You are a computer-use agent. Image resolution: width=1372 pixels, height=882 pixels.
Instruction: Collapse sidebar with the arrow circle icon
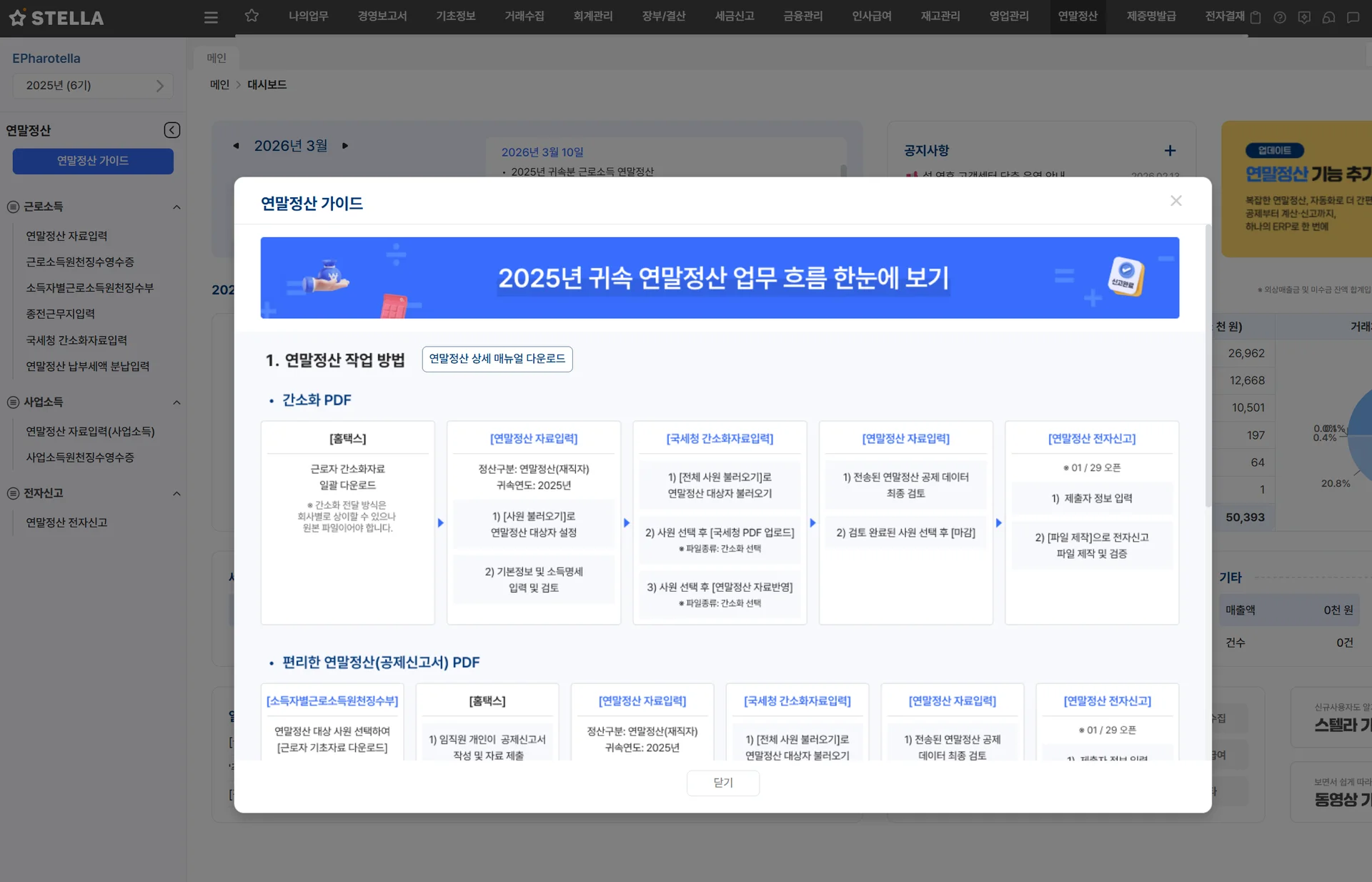click(x=171, y=130)
